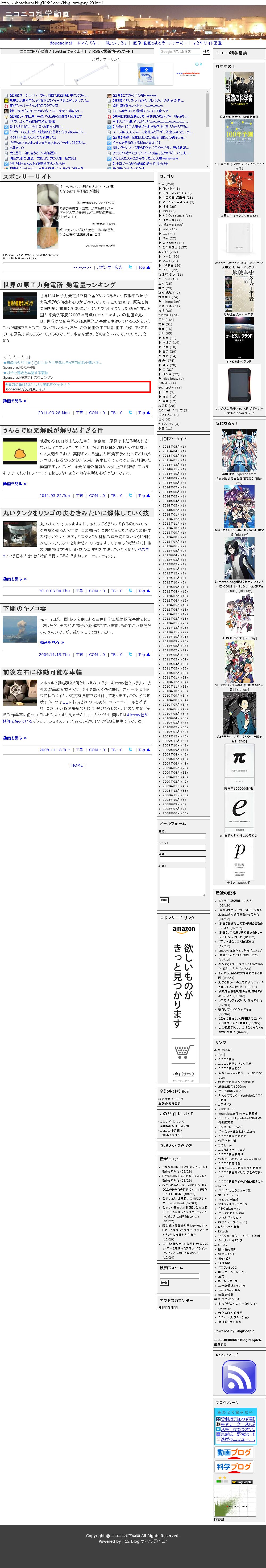Open the π book cover in the sidebar
This screenshot has height=1568, width=266.
click(x=239, y=765)
